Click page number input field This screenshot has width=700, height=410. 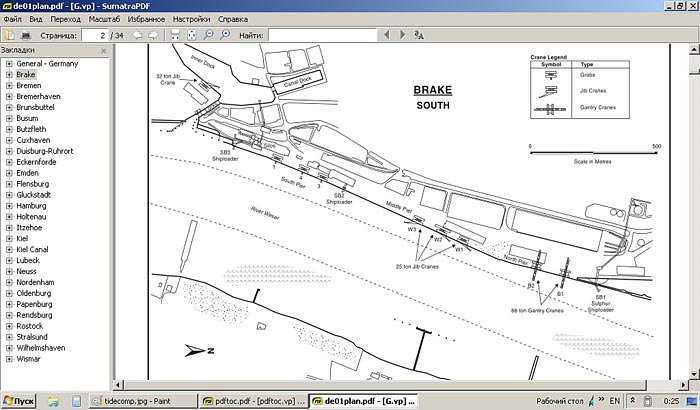pyautogui.click(x=95, y=35)
